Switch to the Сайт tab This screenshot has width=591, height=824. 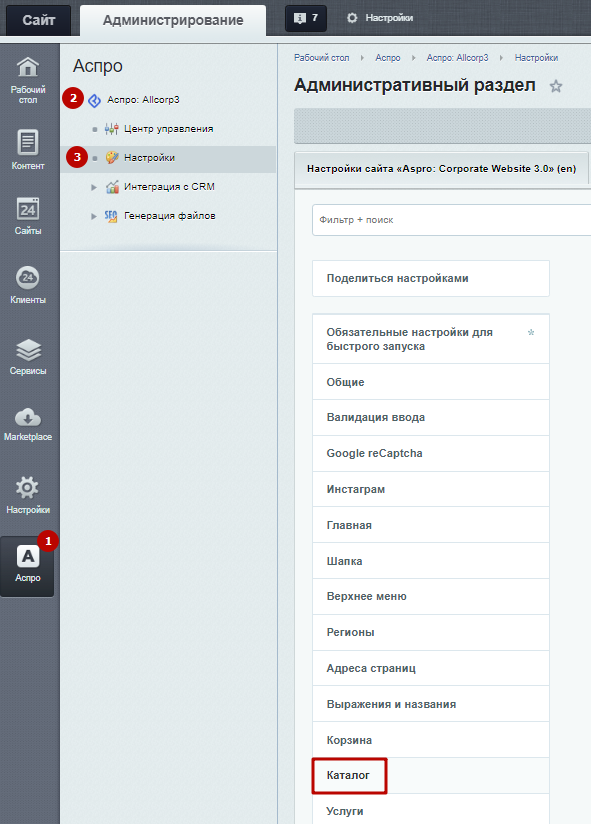tap(38, 20)
